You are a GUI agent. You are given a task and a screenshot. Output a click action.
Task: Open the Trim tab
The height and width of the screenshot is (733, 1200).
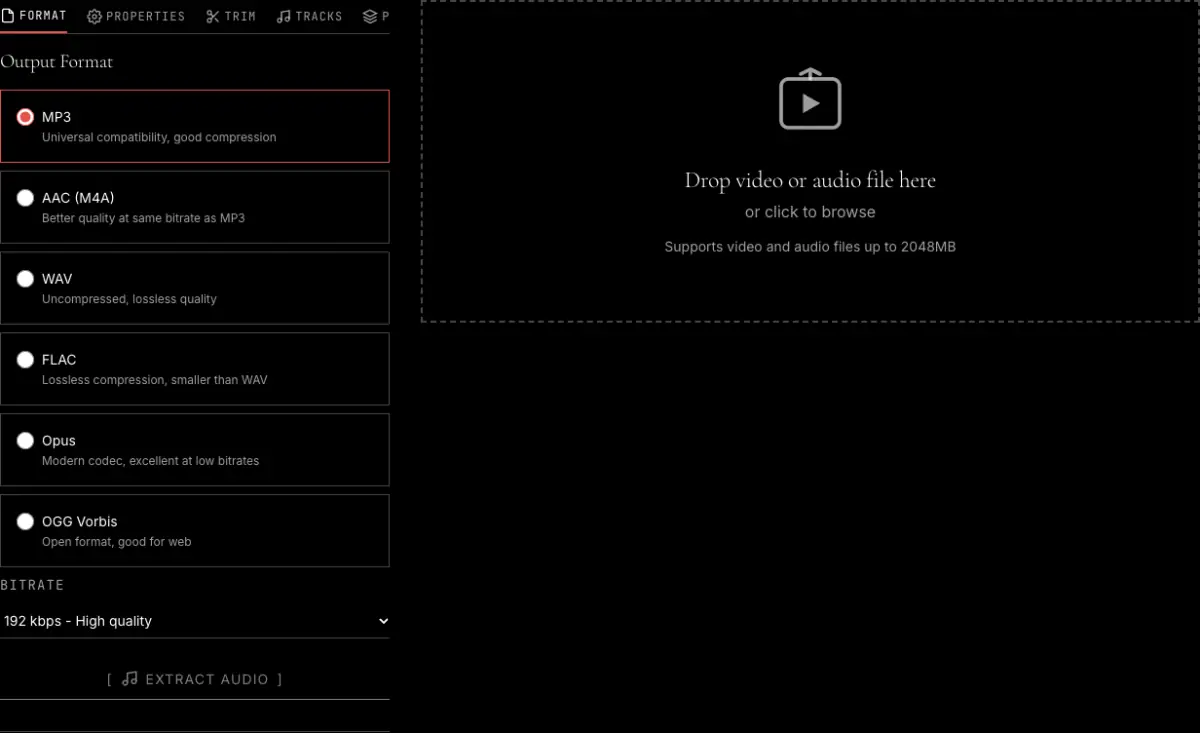[231, 16]
